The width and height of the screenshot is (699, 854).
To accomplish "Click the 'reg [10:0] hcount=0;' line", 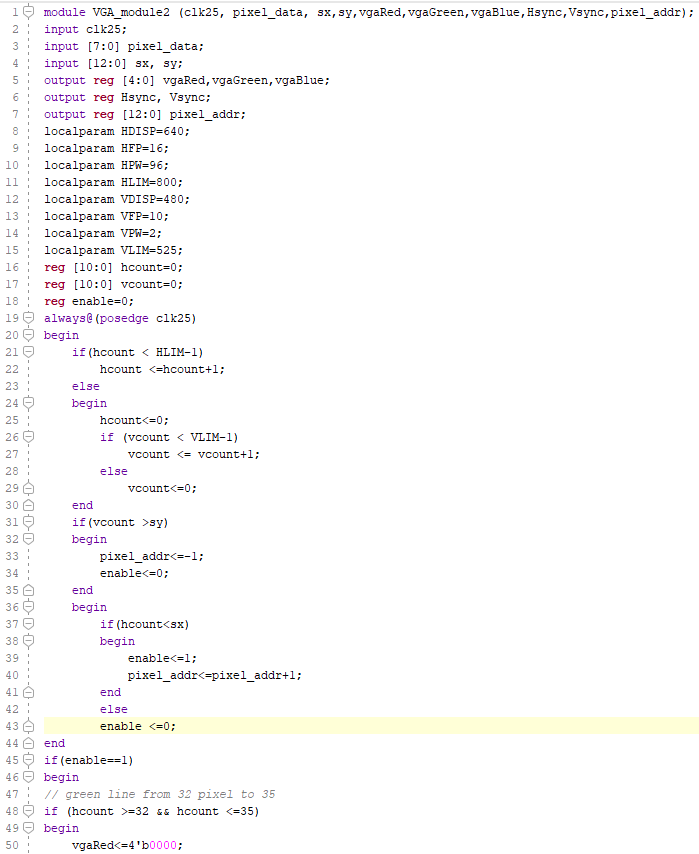I will tap(113, 267).
